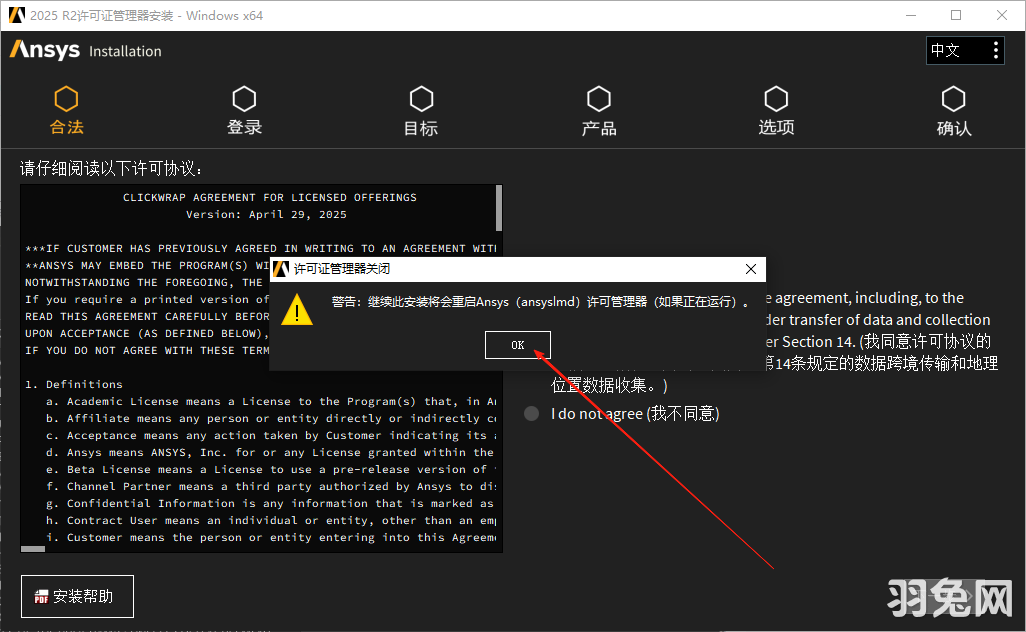The height and width of the screenshot is (632, 1026).
Task: Click the 合法 step hexagon icon
Action: (66, 99)
